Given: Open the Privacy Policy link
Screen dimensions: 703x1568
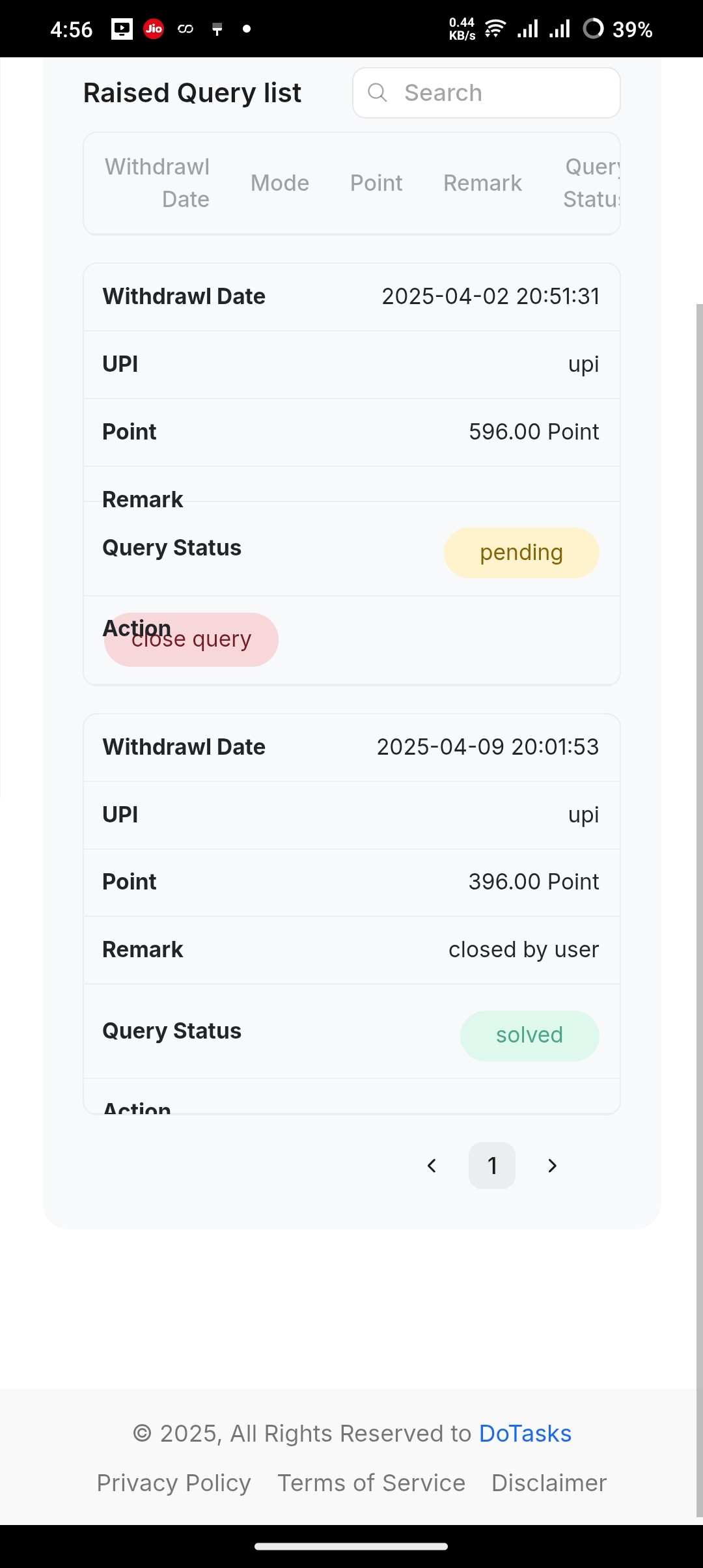Looking at the screenshot, I should coord(174,1483).
